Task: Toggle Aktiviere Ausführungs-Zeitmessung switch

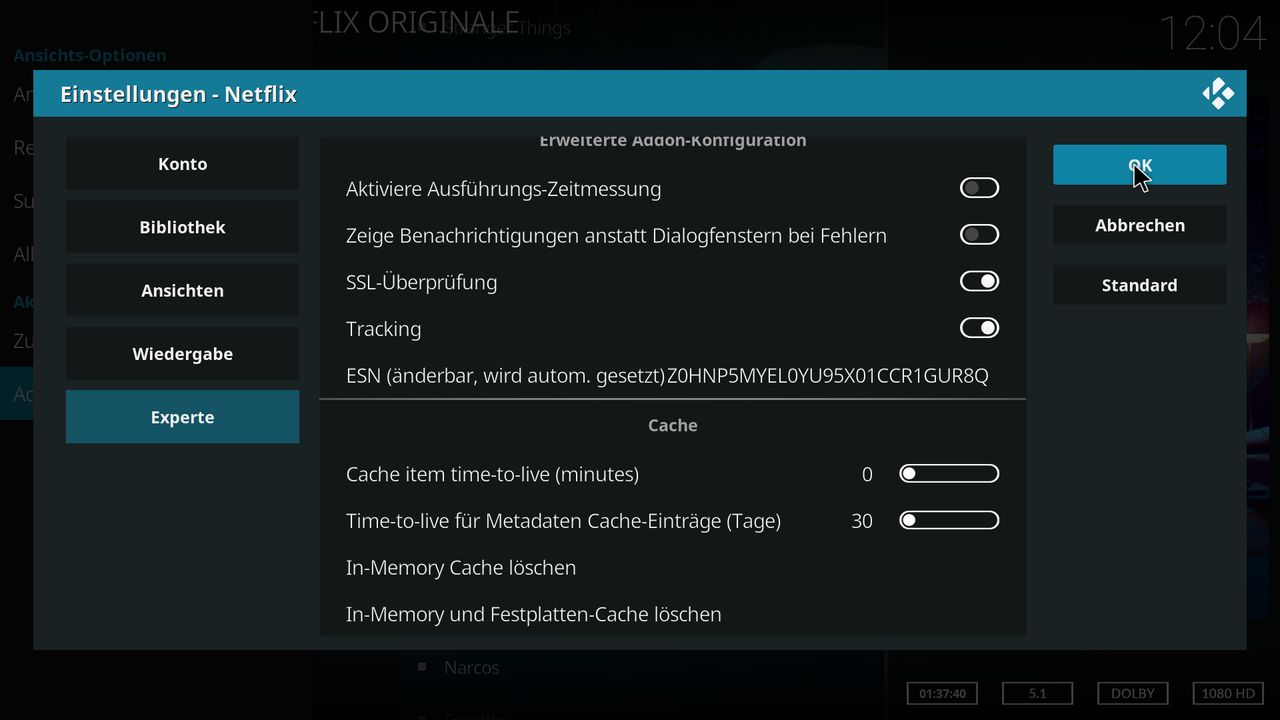Action: [x=979, y=188]
